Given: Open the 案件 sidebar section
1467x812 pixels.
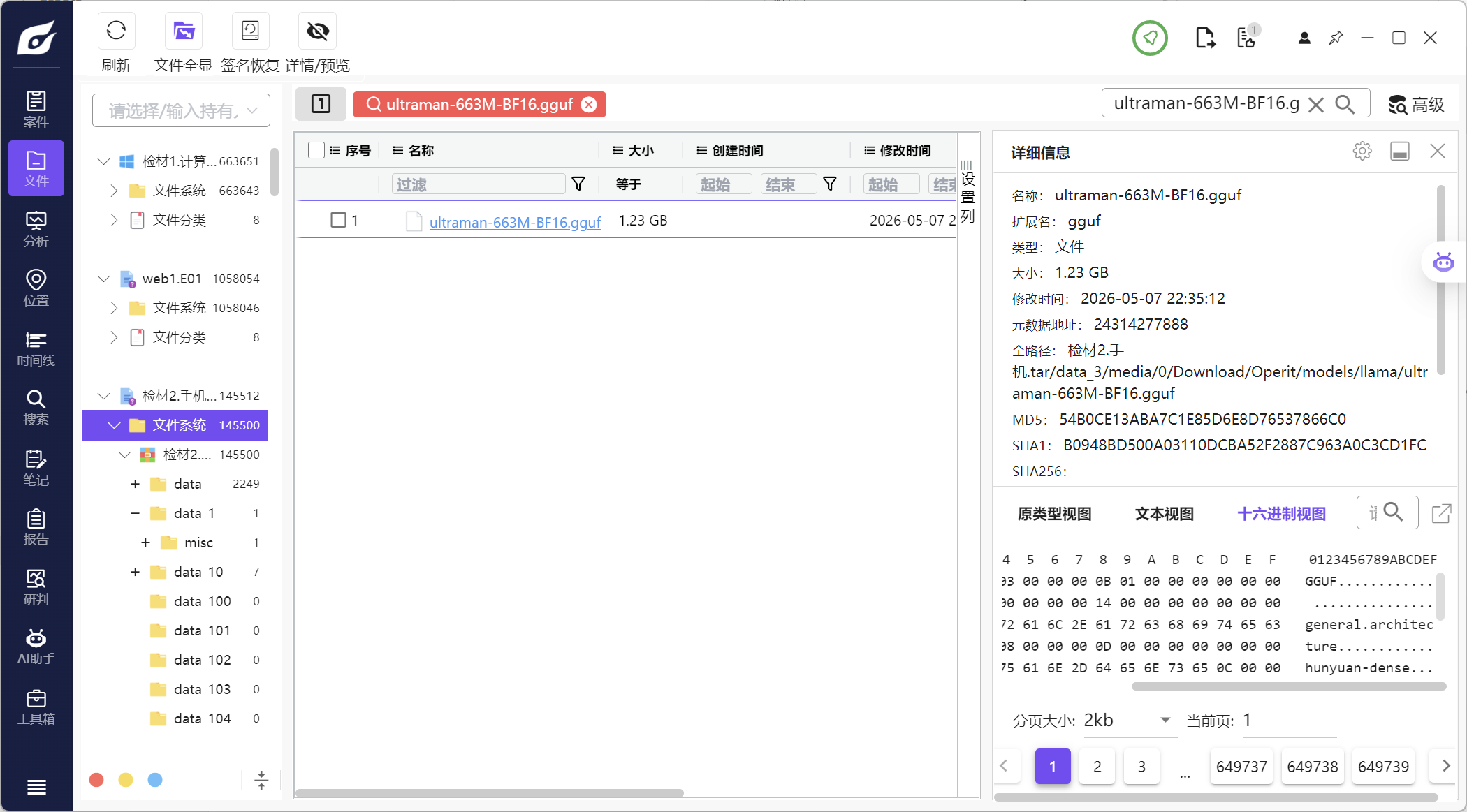Looking at the screenshot, I should coord(36,110).
